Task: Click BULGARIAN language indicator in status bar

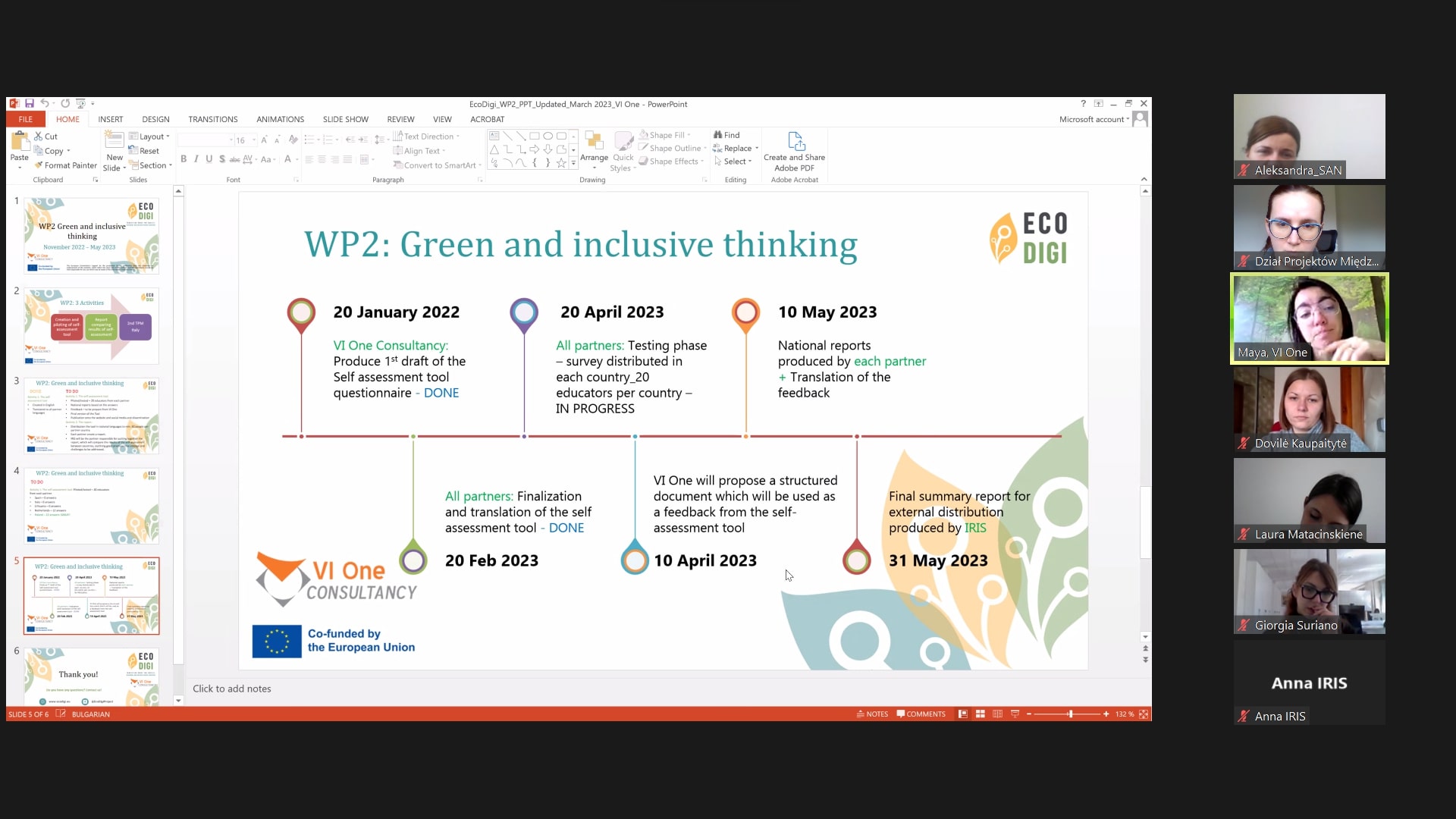Action: click(x=91, y=714)
